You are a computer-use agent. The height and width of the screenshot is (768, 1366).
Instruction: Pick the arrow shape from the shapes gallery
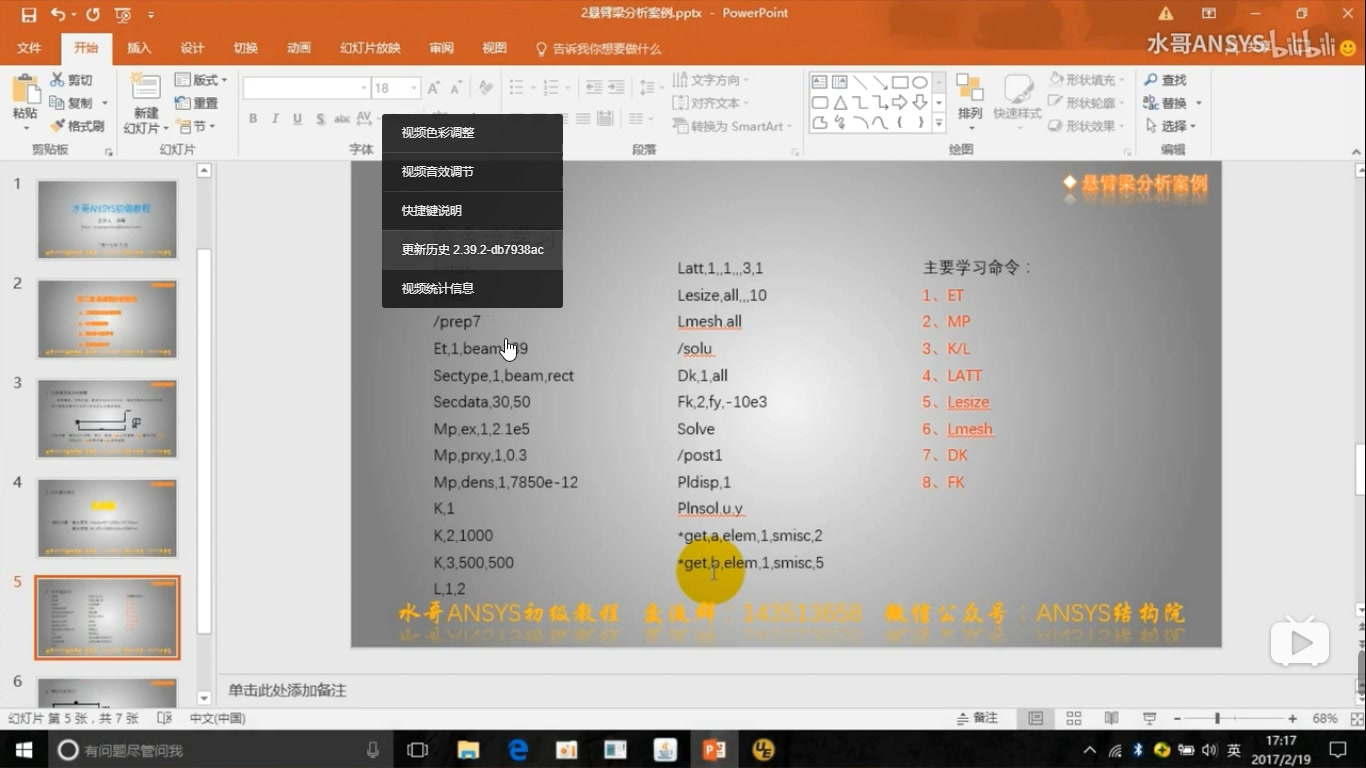tap(901, 102)
